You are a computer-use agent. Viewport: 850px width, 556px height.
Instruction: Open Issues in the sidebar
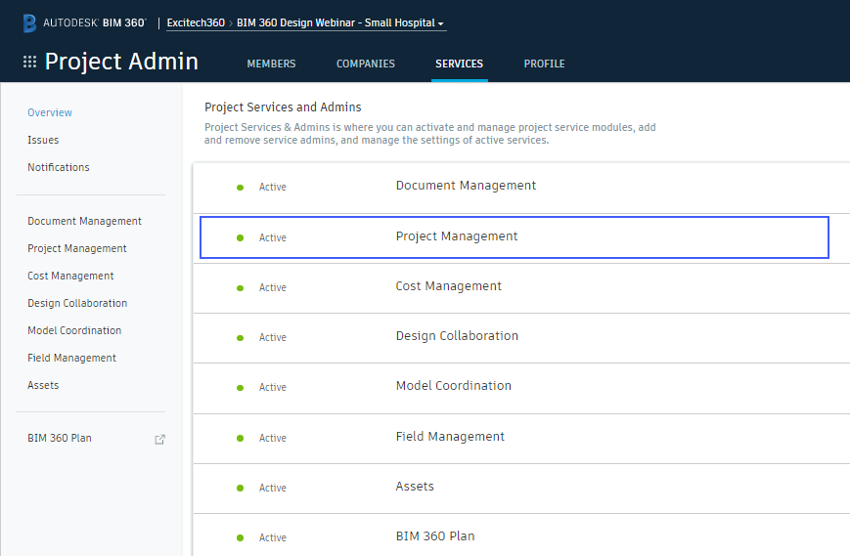point(43,140)
